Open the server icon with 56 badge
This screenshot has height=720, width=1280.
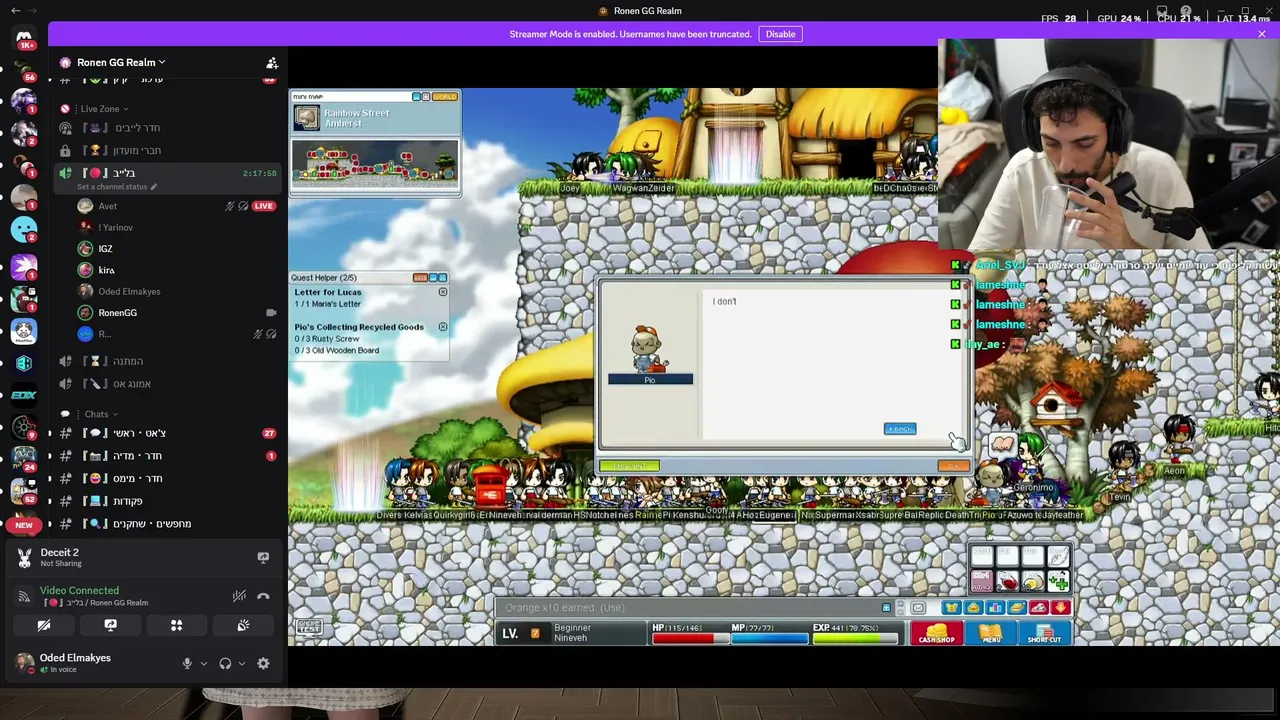point(24,70)
